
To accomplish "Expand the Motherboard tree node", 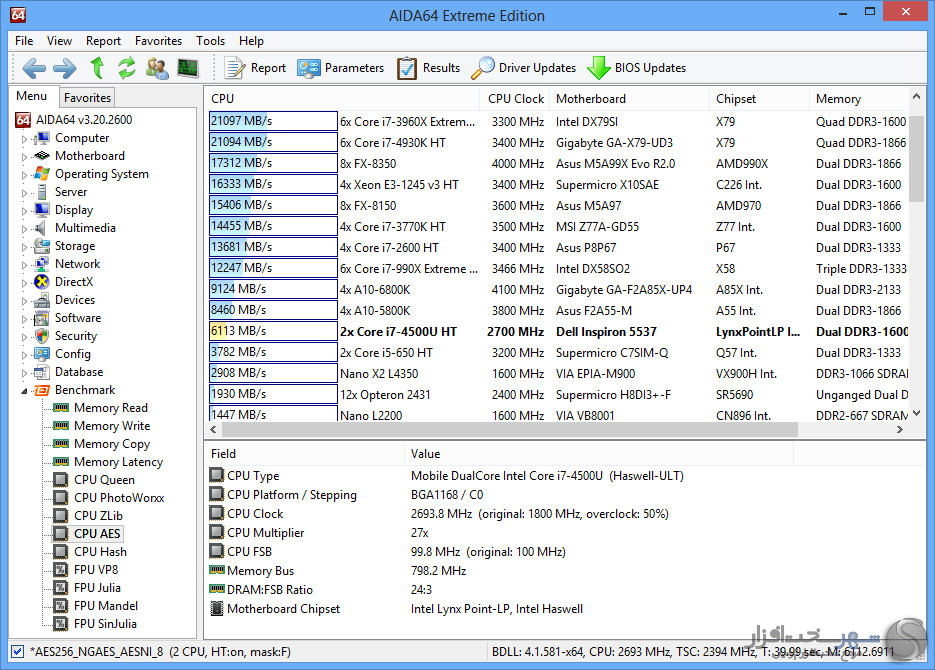I will pyautogui.click(x=25, y=157).
